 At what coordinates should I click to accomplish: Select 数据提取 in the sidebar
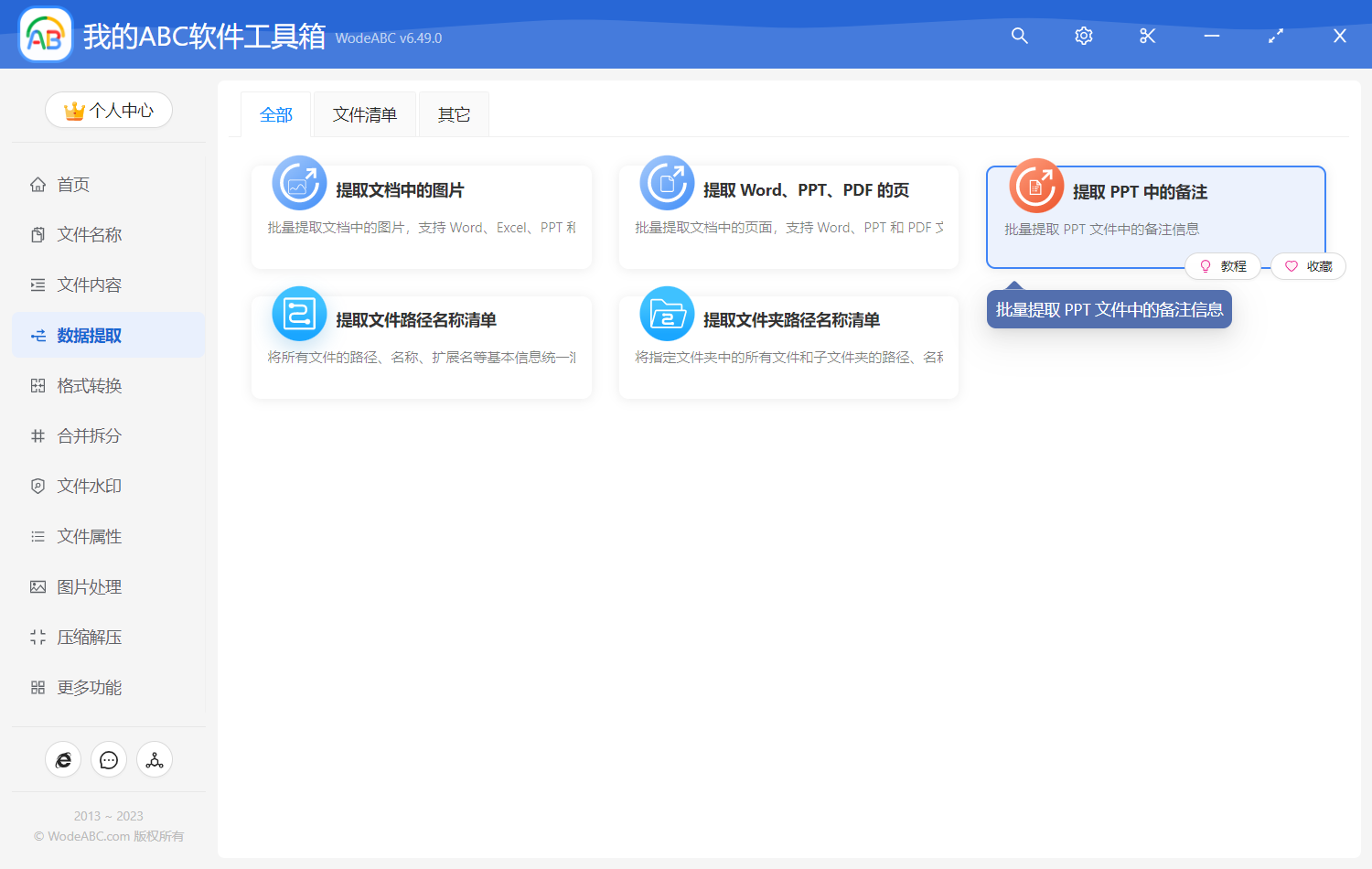click(x=108, y=336)
